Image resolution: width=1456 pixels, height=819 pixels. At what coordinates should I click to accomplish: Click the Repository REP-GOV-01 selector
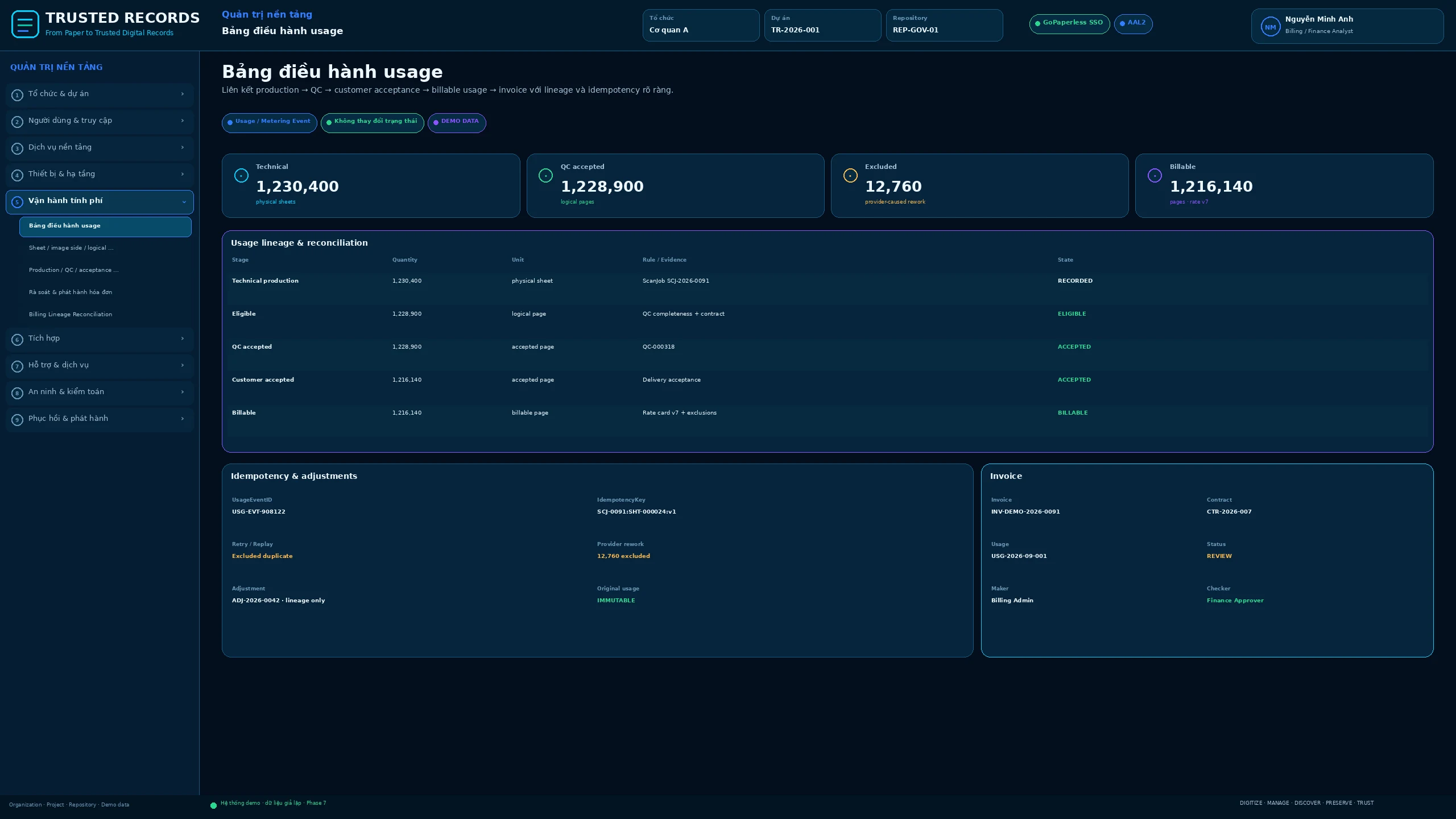pos(944,25)
